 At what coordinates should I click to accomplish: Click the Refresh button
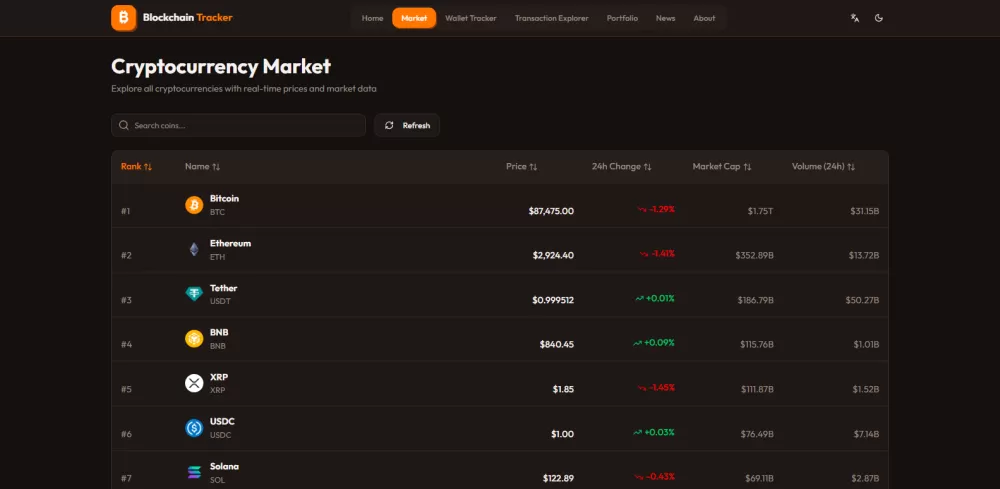pos(407,125)
